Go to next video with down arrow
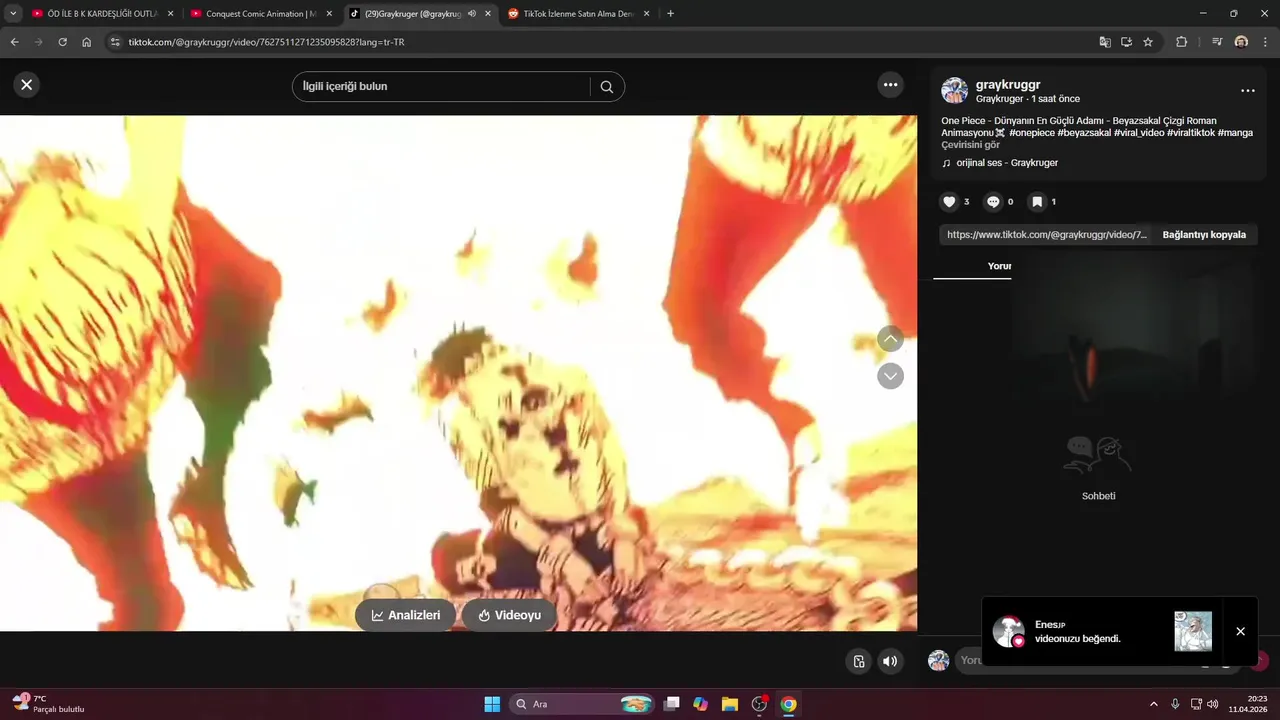The width and height of the screenshot is (1280, 720). (x=890, y=376)
